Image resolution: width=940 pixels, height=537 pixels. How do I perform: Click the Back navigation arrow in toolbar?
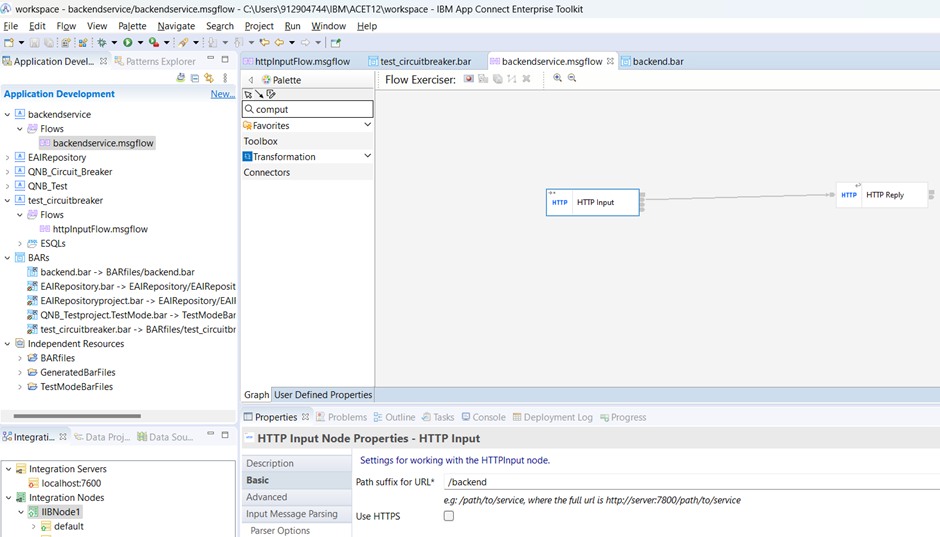(x=279, y=43)
